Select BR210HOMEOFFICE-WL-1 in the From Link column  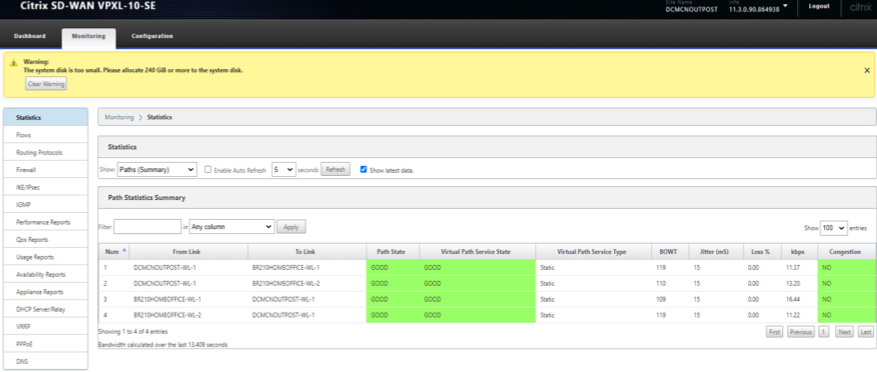click(168, 299)
